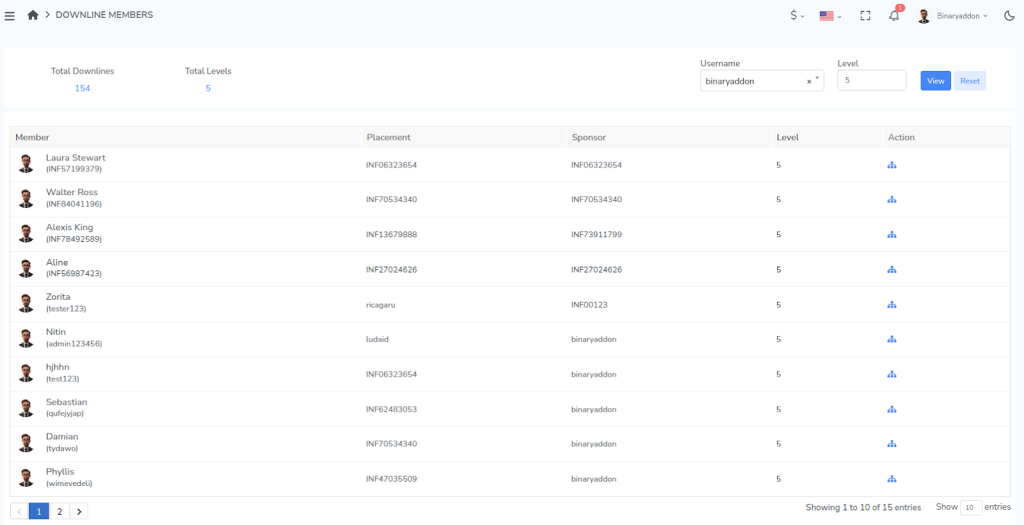Screen dimensions: 1024x525
Task: View Laura Stewart's tree icon
Action: pyautogui.click(x=891, y=165)
